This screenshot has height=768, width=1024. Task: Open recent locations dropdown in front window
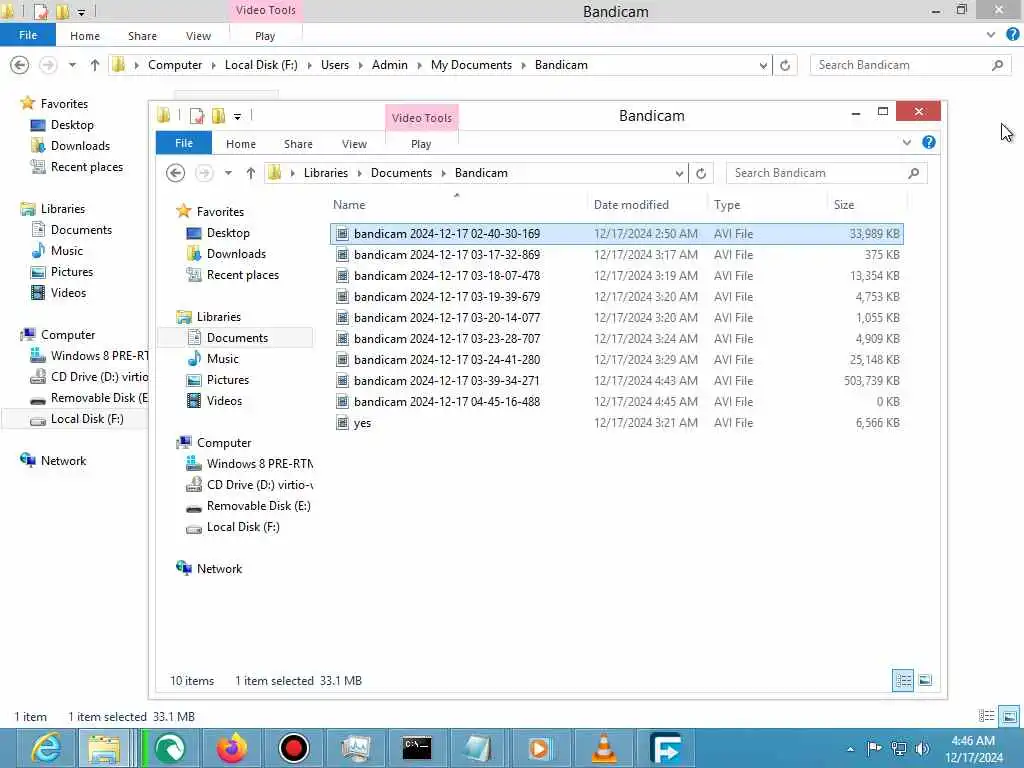coord(228,173)
